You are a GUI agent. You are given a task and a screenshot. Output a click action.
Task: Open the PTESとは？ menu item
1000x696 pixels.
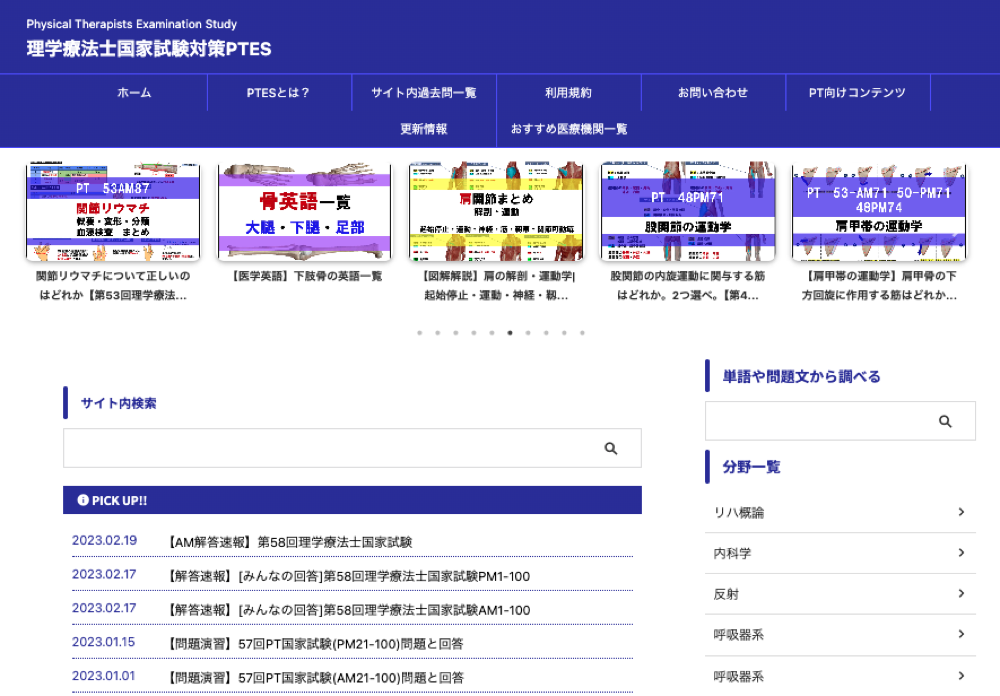pyautogui.click(x=278, y=93)
